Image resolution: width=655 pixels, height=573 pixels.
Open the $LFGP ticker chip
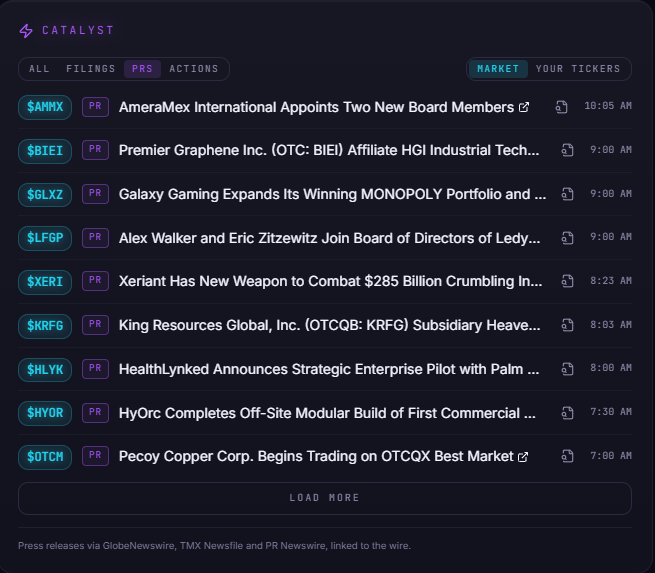(x=45, y=238)
